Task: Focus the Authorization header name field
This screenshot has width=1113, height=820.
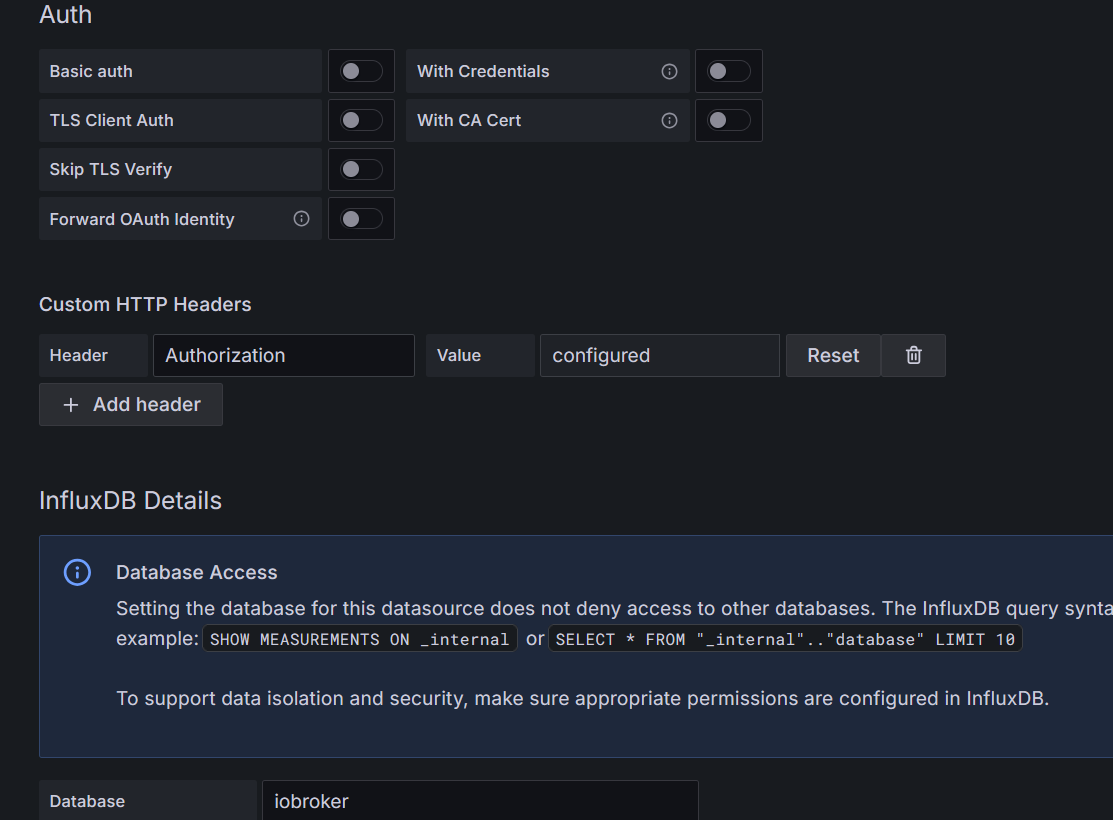Action: pos(283,355)
